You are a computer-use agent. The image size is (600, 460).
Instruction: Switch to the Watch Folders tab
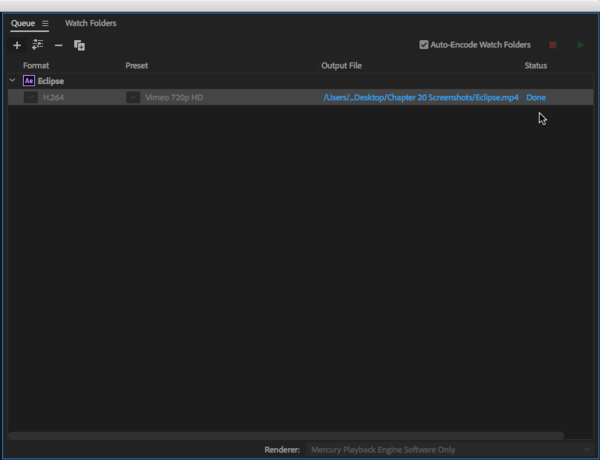(x=90, y=23)
